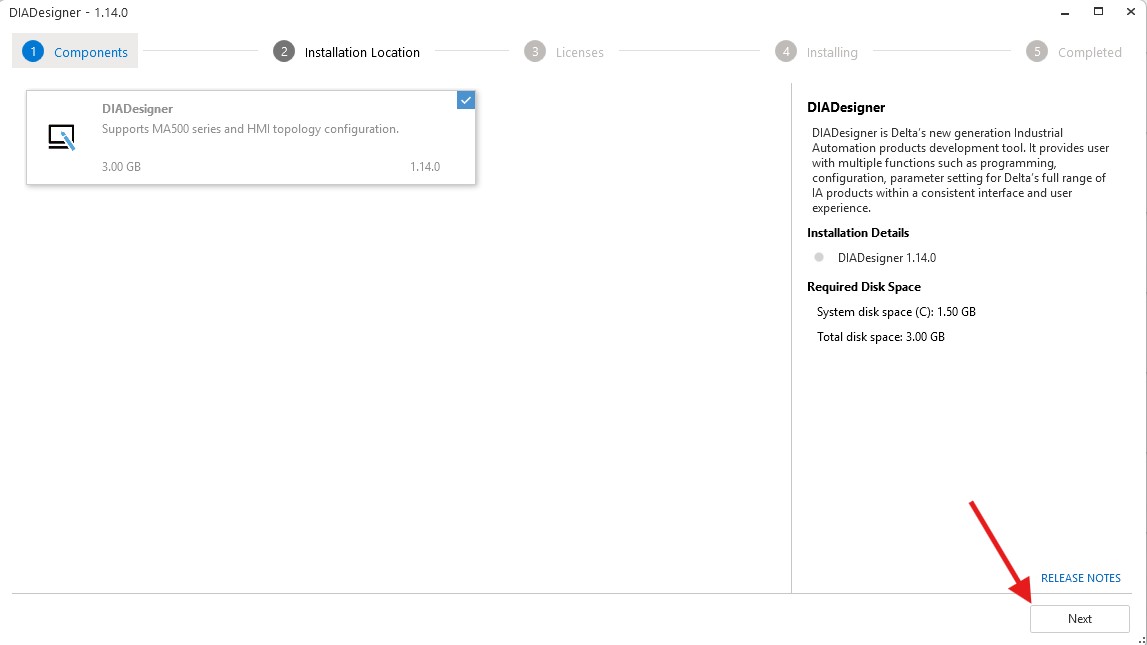Click the window resize grip
The image size is (1147, 645).
1141,640
